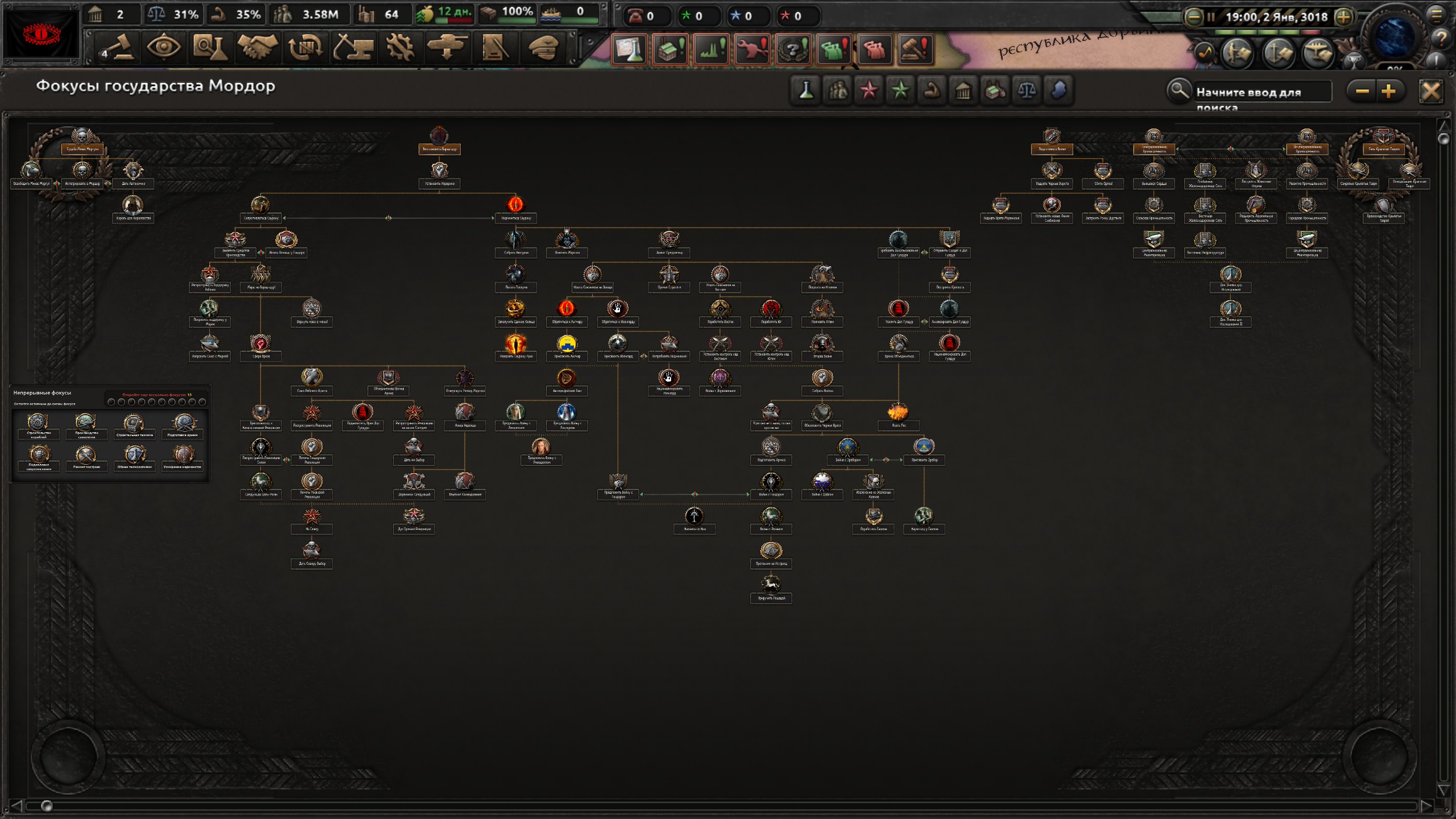The height and width of the screenshot is (819, 1456).
Task: Toggle the balance scales focus filter
Action: pos(1027,90)
